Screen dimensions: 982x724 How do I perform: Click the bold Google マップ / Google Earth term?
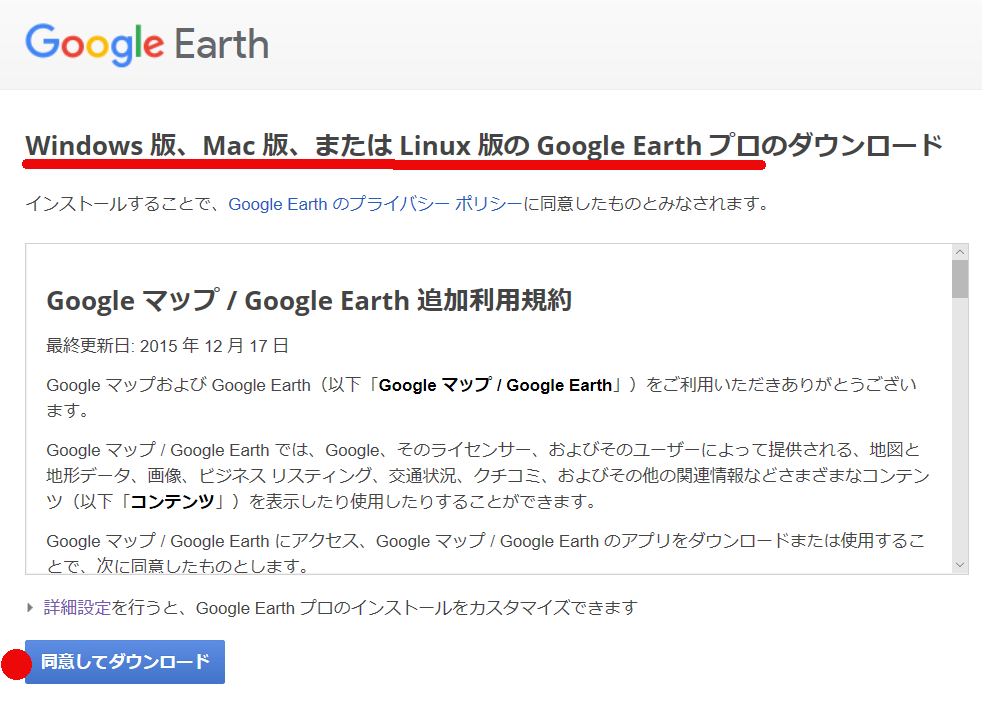point(495,385)
